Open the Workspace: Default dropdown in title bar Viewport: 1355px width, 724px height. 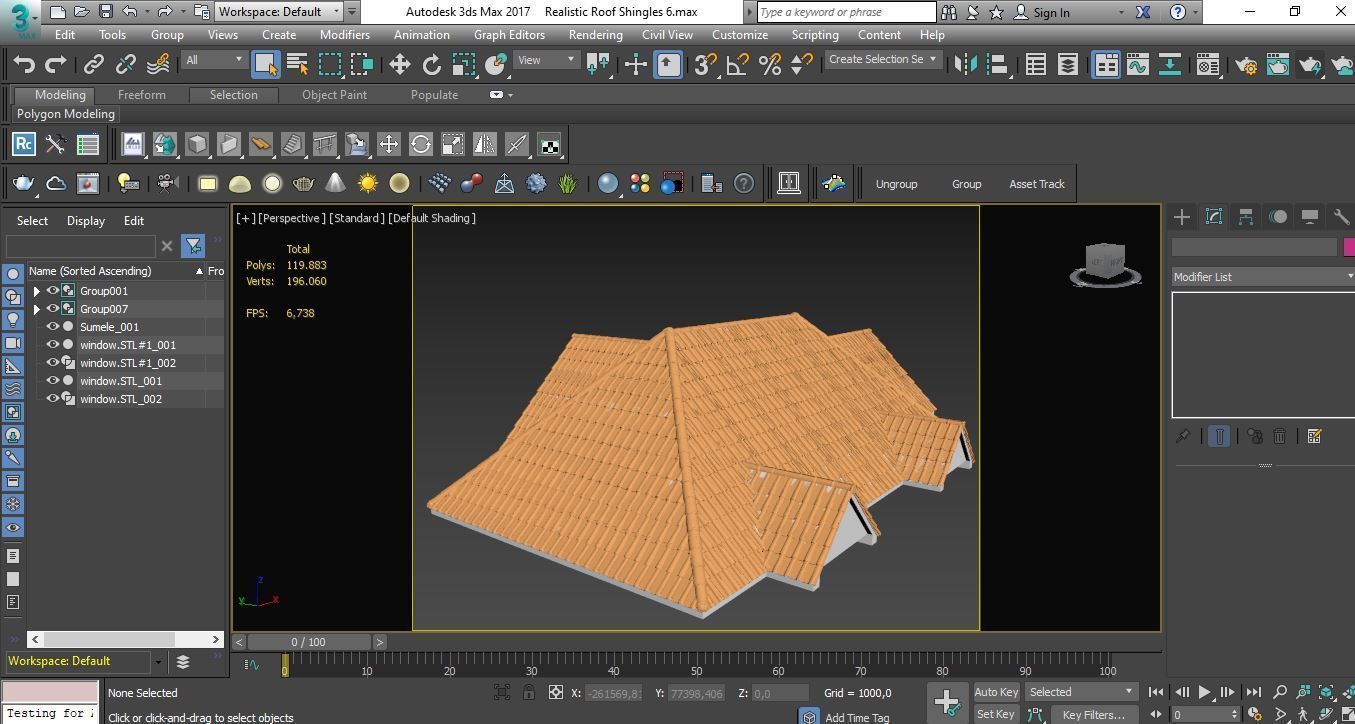pos(278,12)
